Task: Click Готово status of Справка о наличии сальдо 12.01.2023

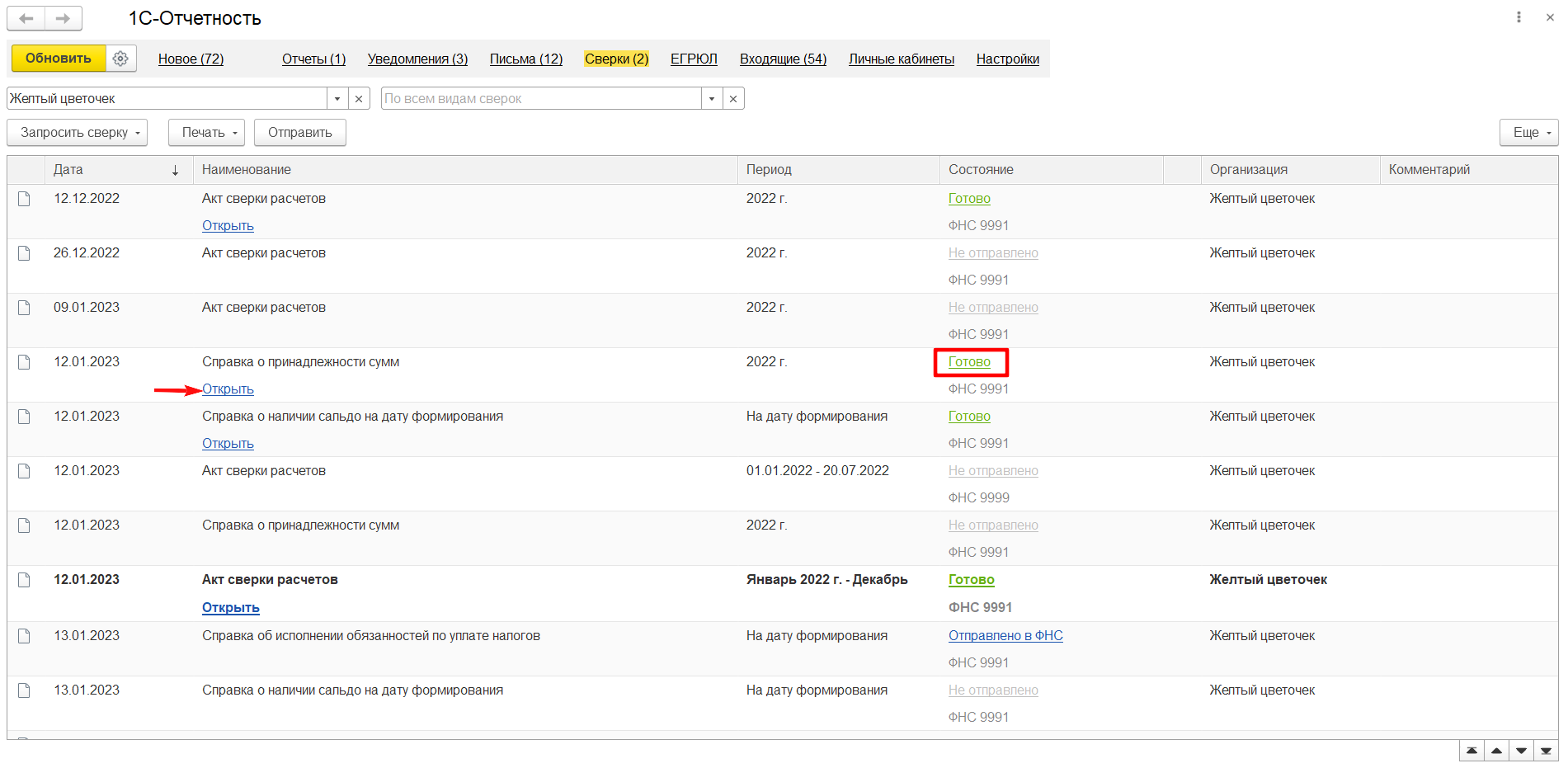Action: [x=969, y=417]
